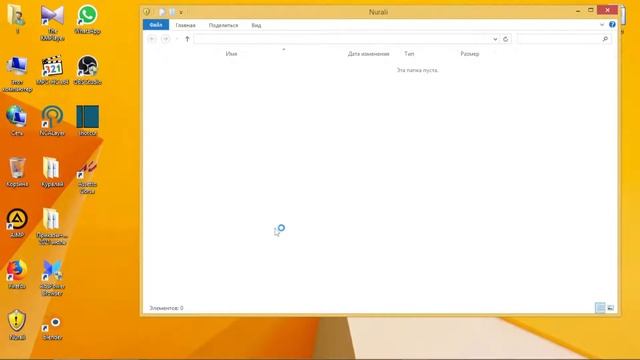Open the Сеть network desktop icon
640x360 pixels.
point(17,121)
